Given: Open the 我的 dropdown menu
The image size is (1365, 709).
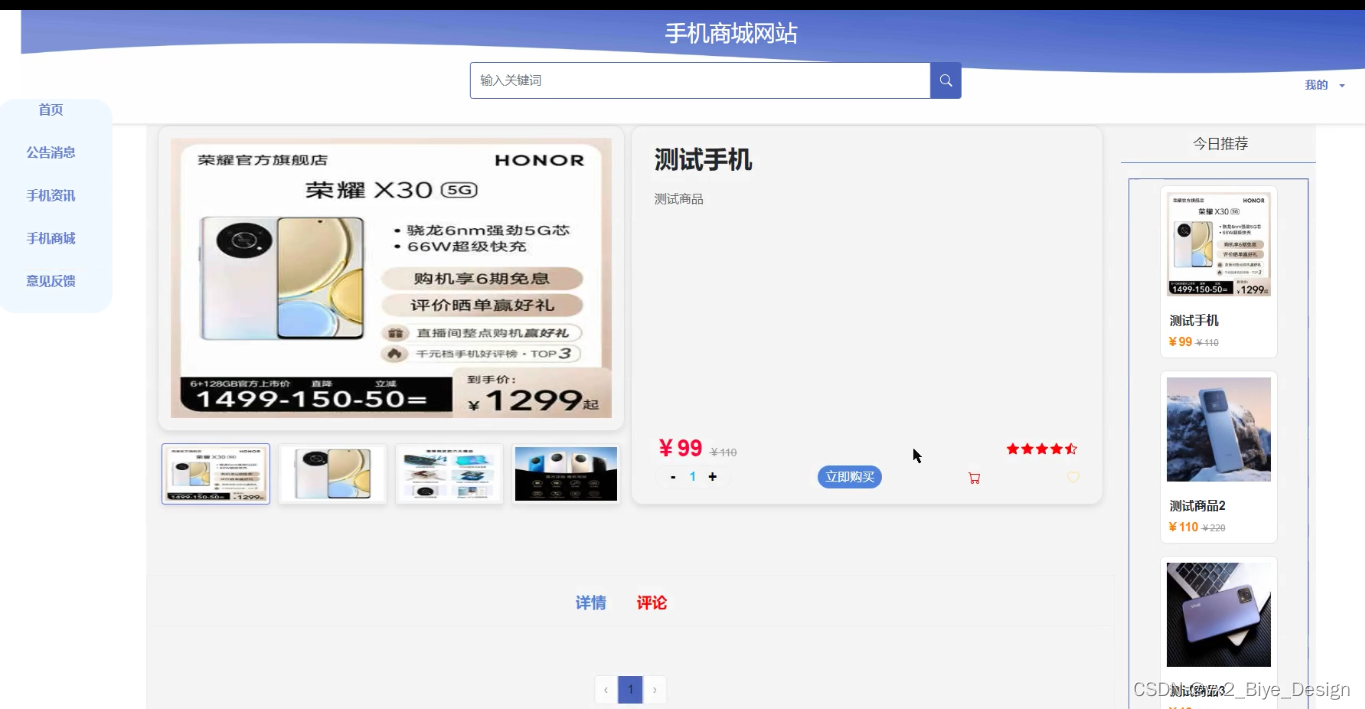Looking at the screenshot, I should tap(1325, 85).
